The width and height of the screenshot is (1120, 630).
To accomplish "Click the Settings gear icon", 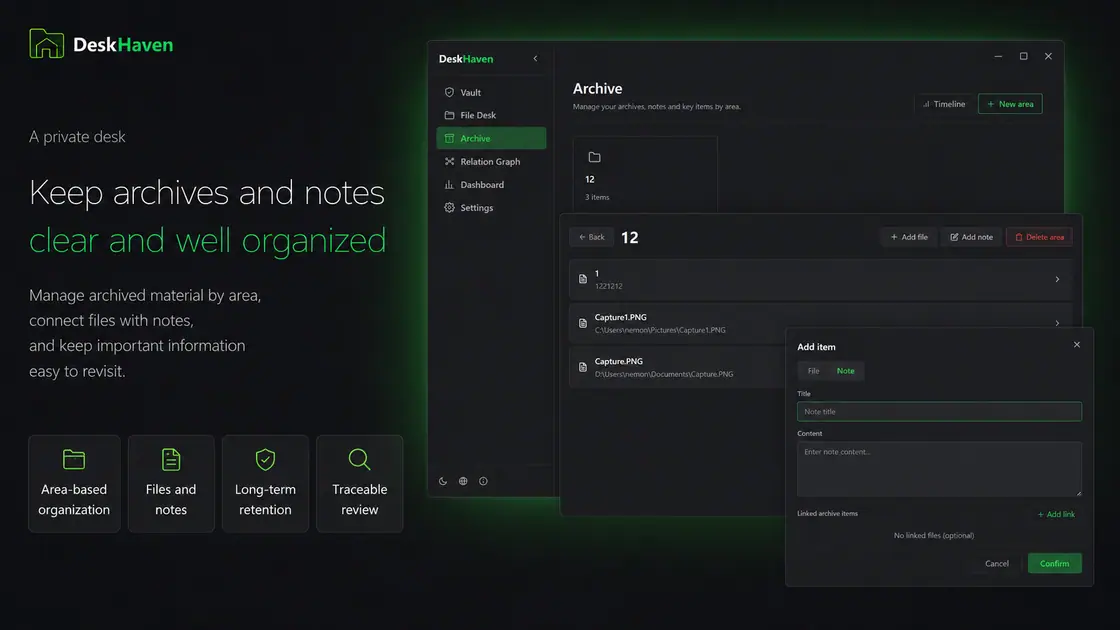I will (449, 207).
